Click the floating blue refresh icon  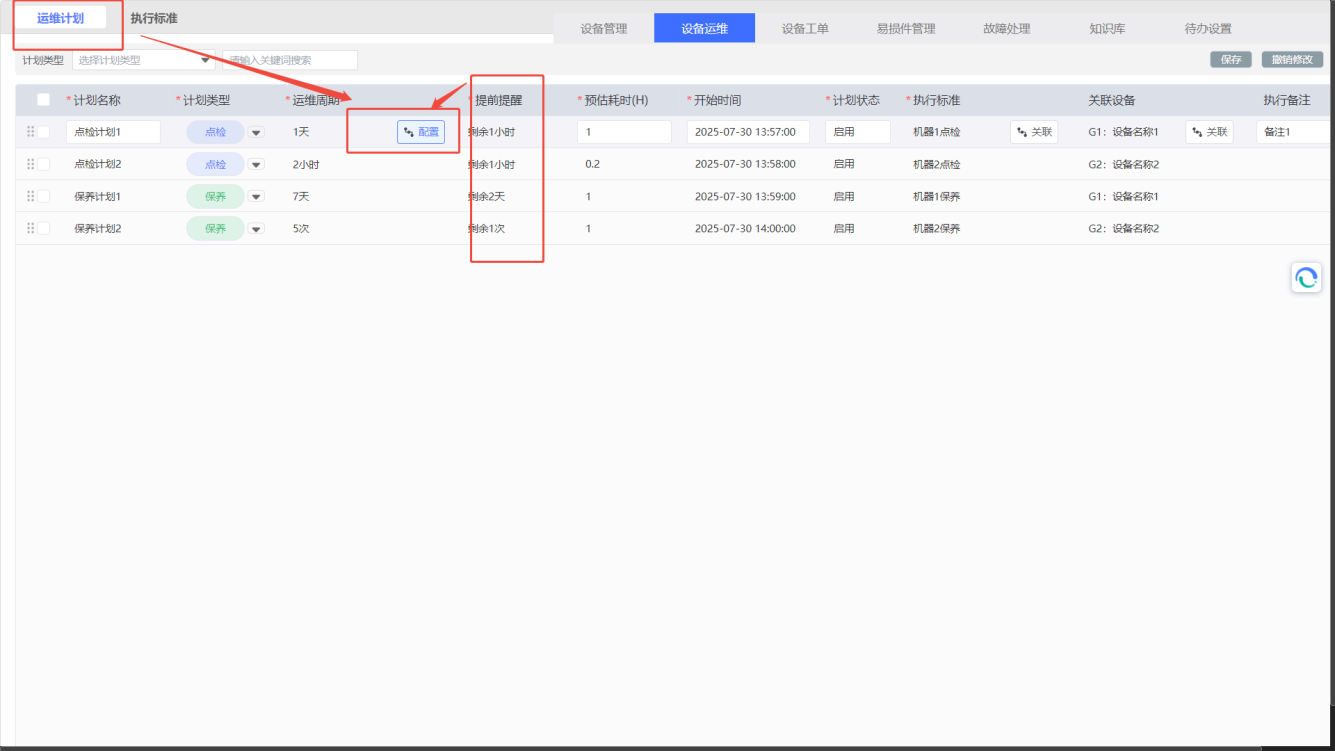[1306, 278]
